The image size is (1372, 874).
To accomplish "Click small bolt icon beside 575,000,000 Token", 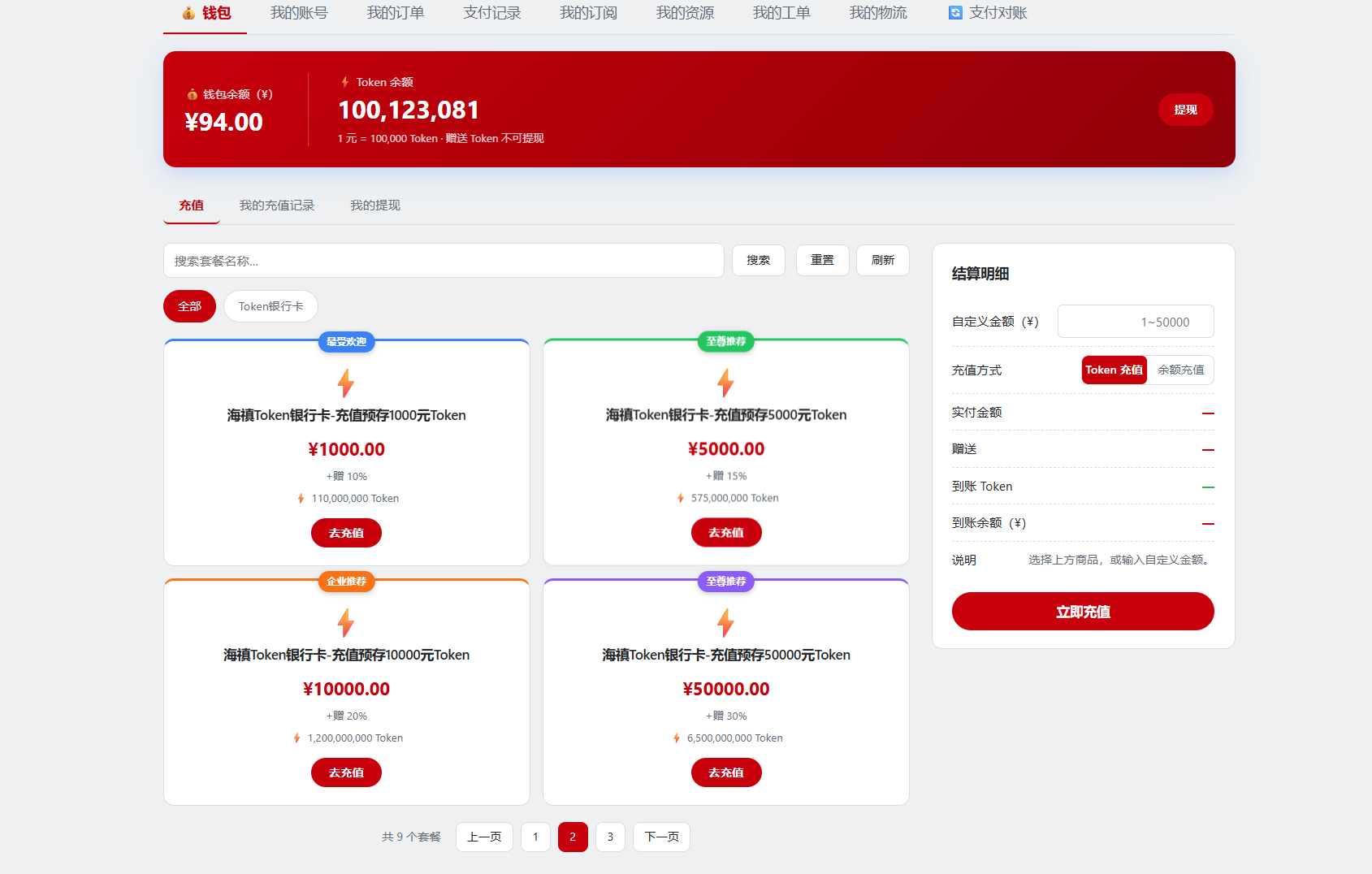I will point(681,498).
